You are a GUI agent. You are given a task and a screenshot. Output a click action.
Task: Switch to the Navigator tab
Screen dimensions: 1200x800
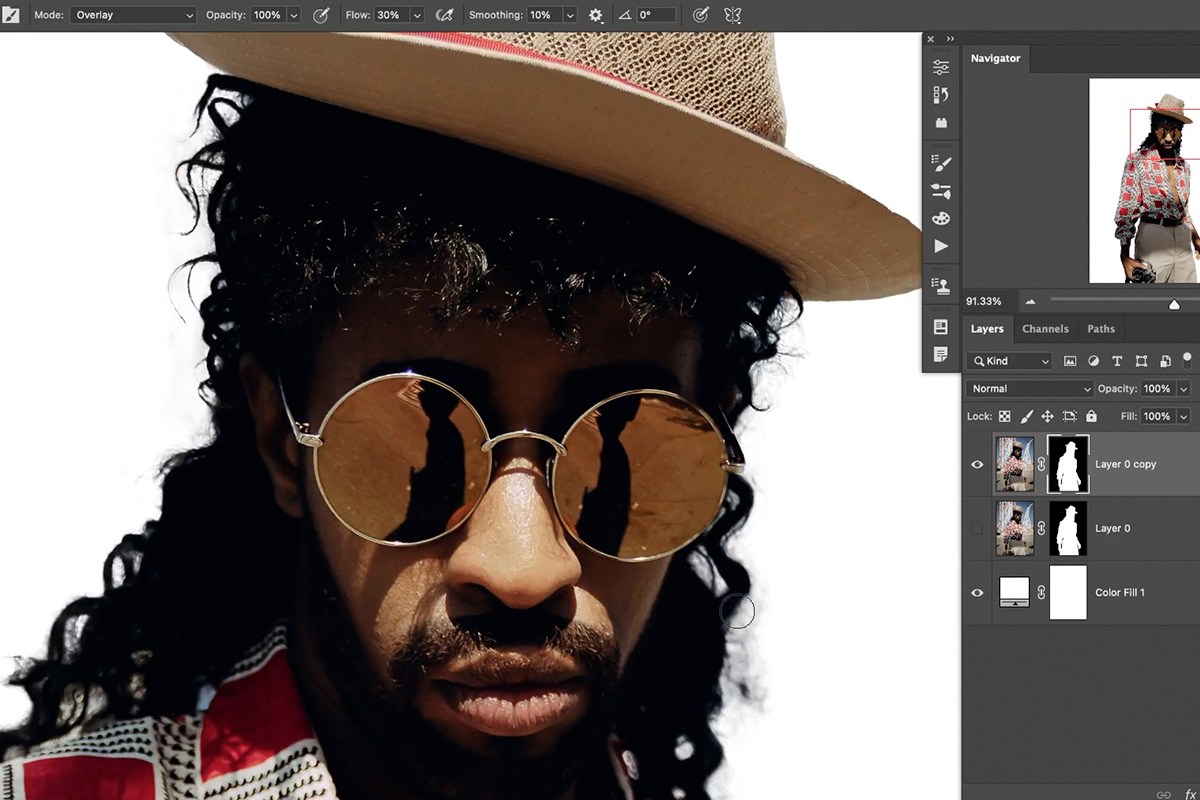tap(995, 58)
